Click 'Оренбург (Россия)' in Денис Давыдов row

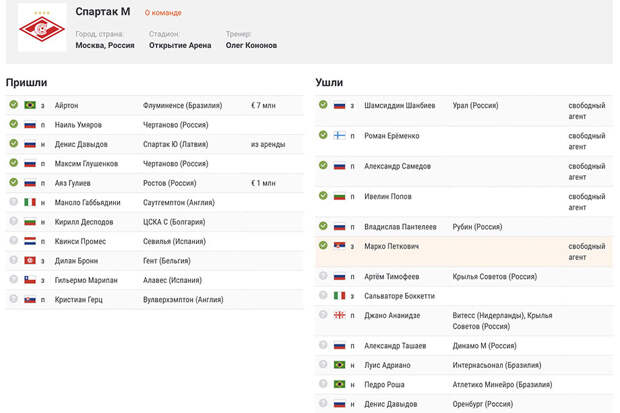click(482, 404)
